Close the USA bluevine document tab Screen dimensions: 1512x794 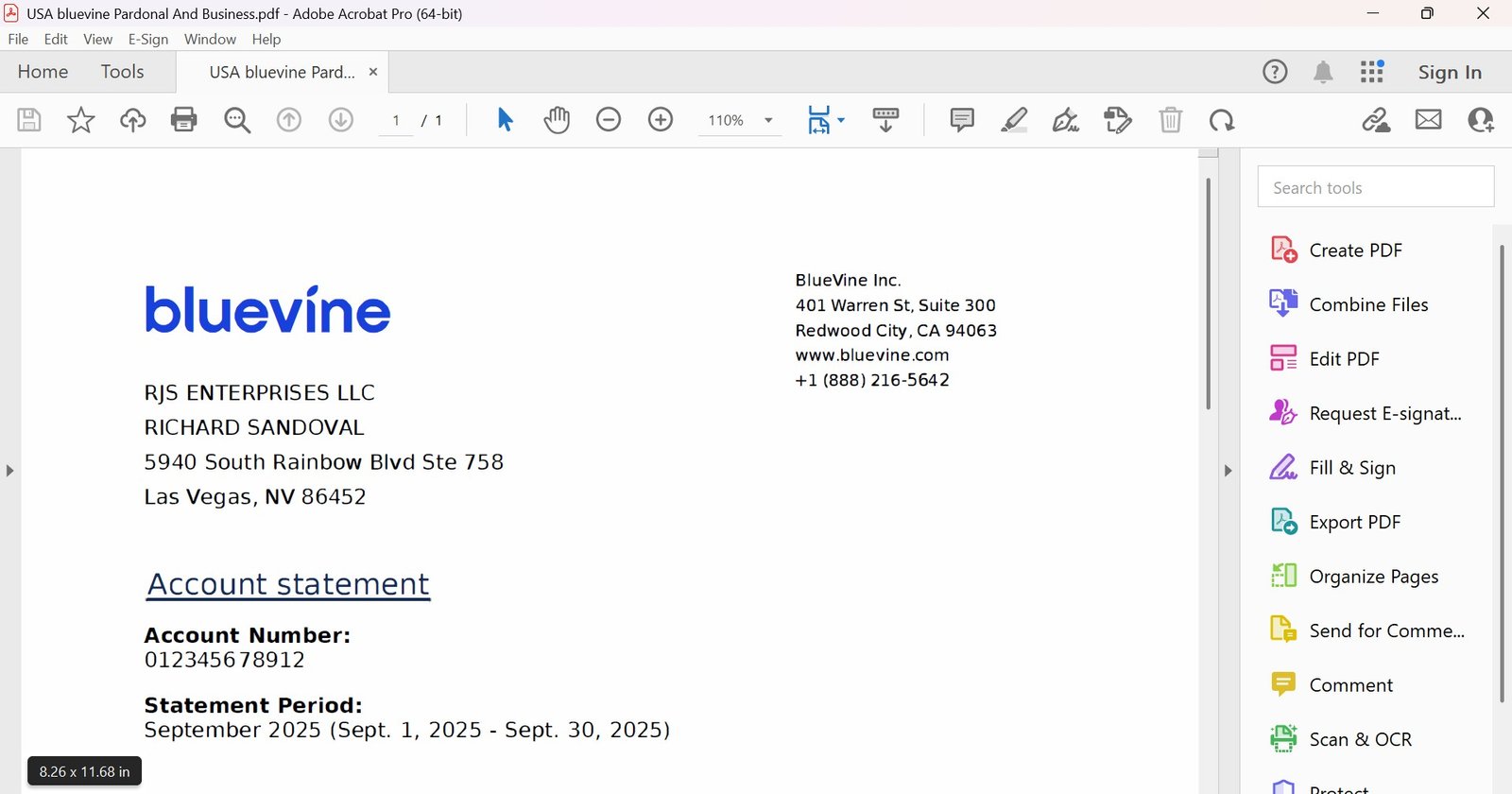click(x=373, y=72)
